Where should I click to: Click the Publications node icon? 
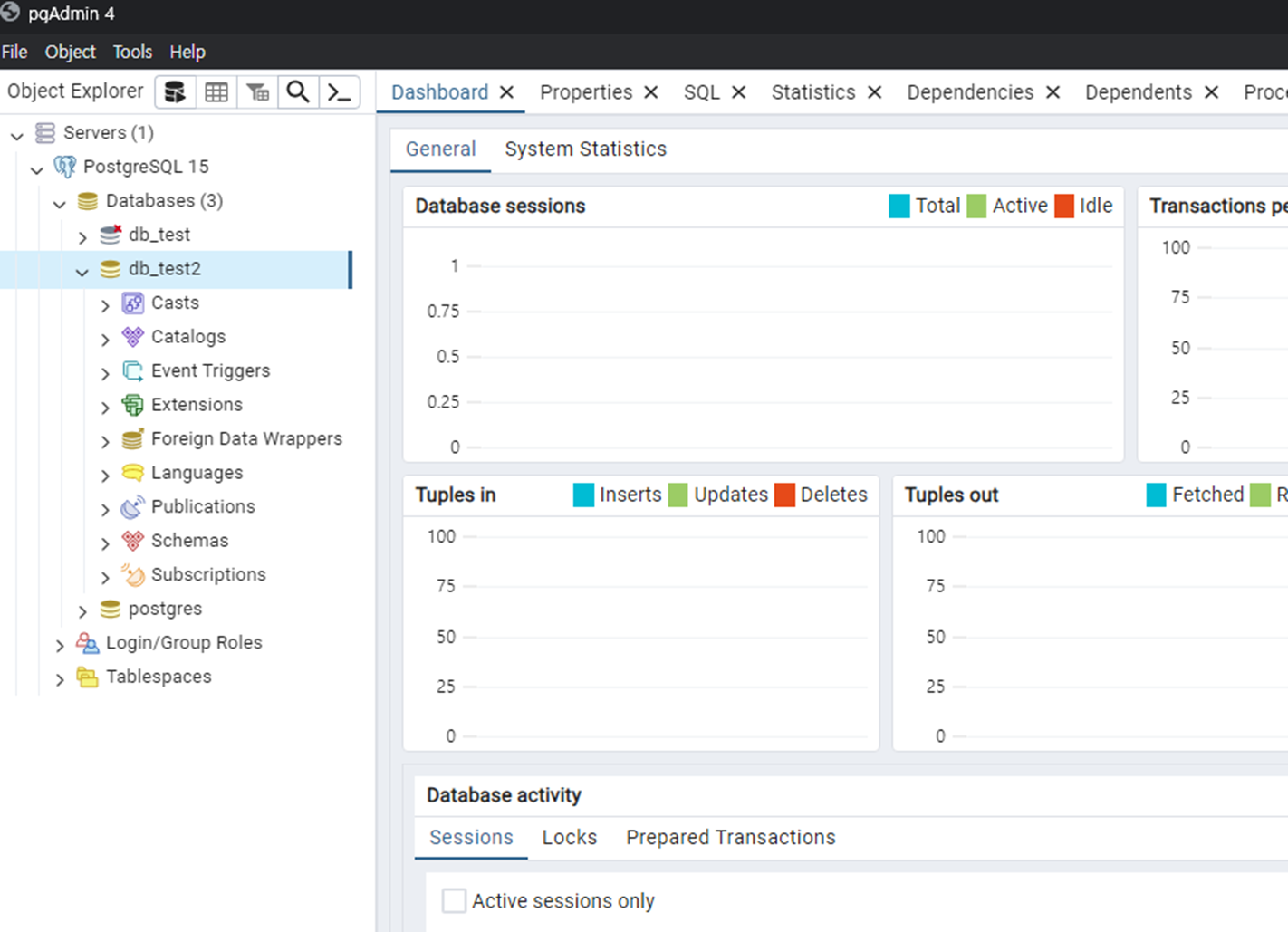tap(133, 506)
